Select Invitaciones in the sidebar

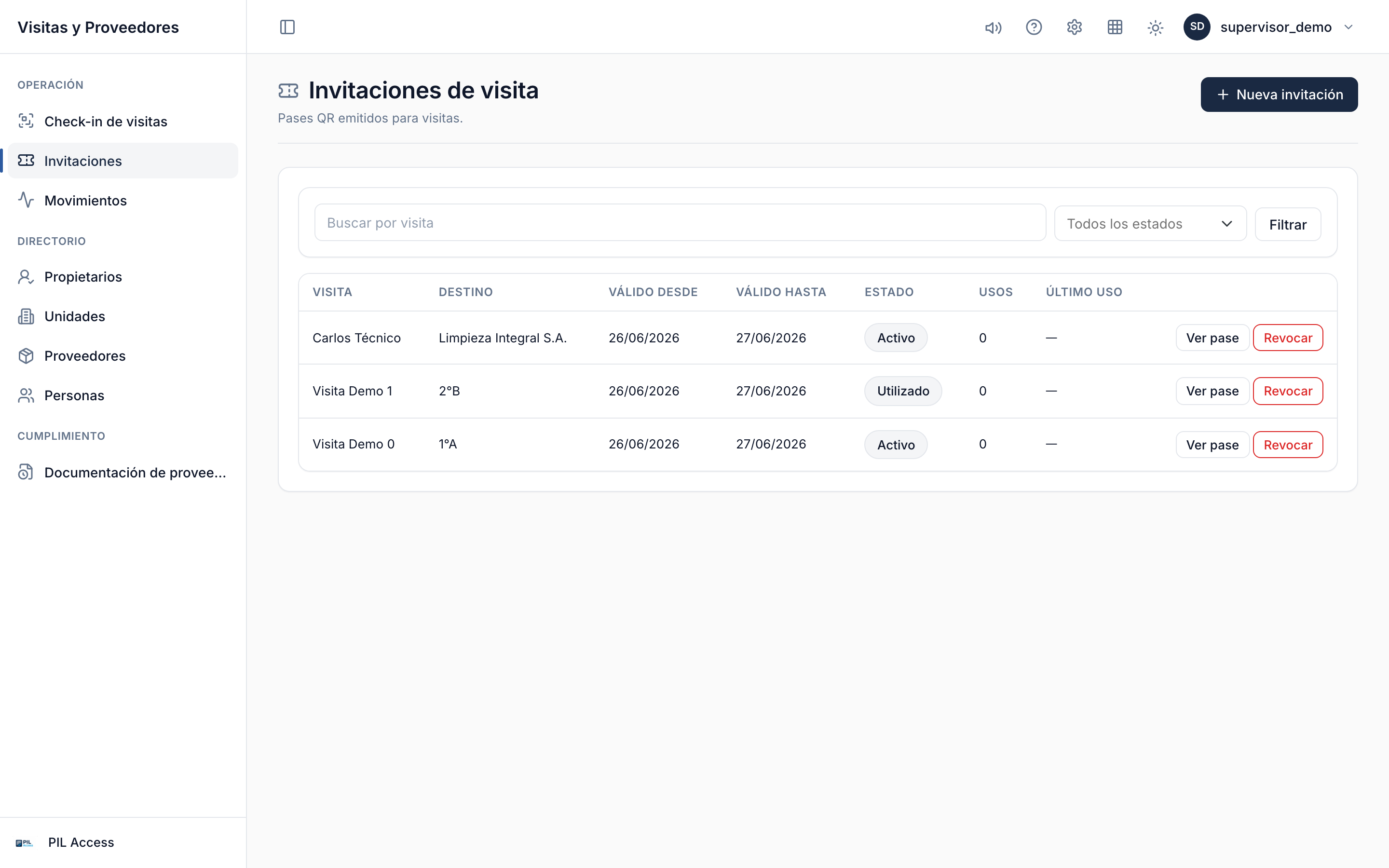123,161
